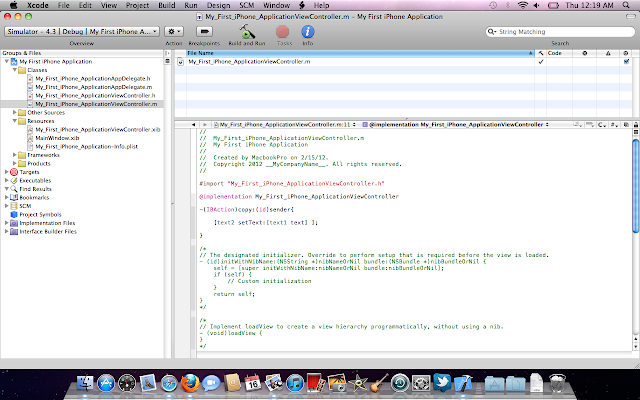
Task: Expand the Executables group
Action: [7, 180]
